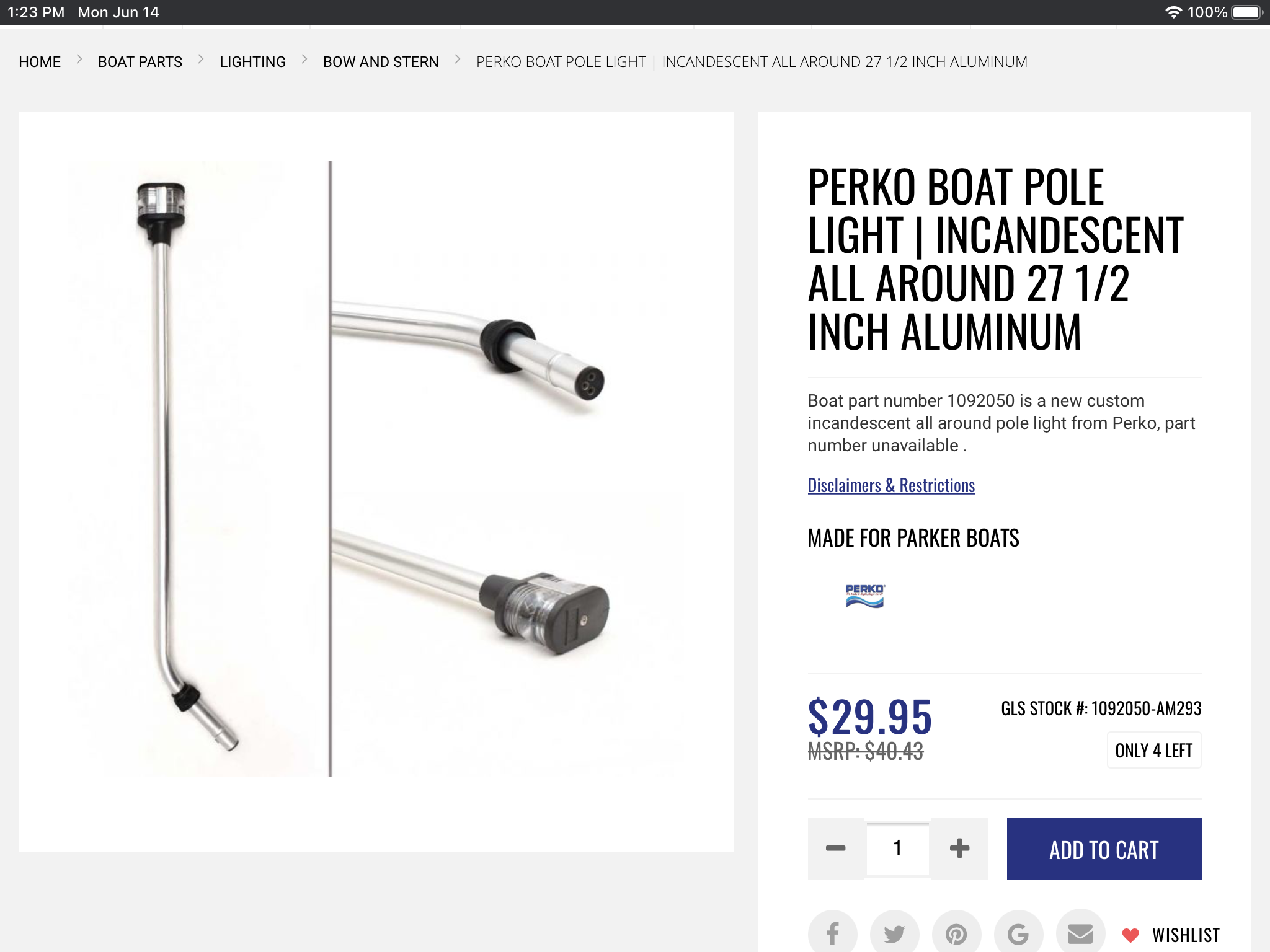The height and width of the screenshot is (952, 1270).
Task: Tap the Wi-Fi status icon
Action: [1173, 12]
